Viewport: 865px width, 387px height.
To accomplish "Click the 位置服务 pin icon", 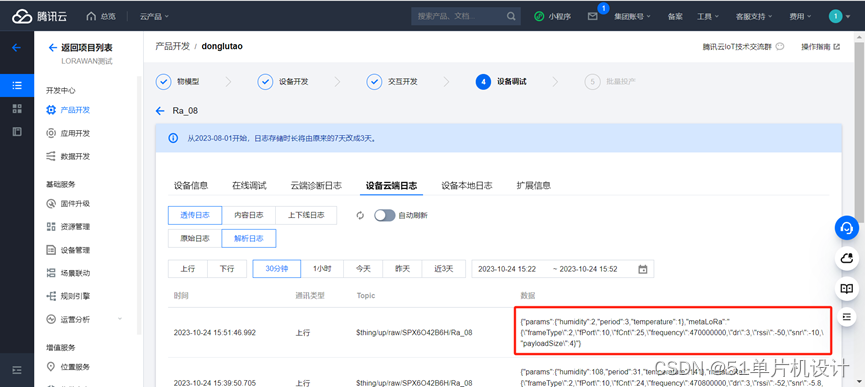I will pos(51,367).
